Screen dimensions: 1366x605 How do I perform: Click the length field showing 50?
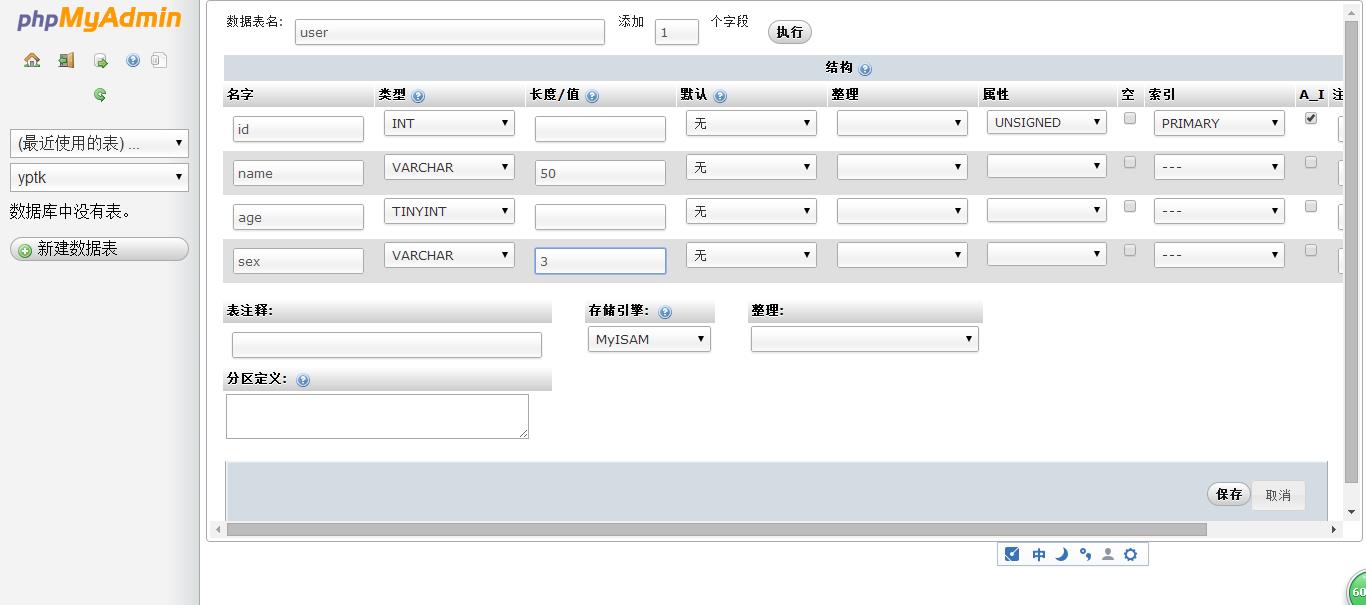600,173
